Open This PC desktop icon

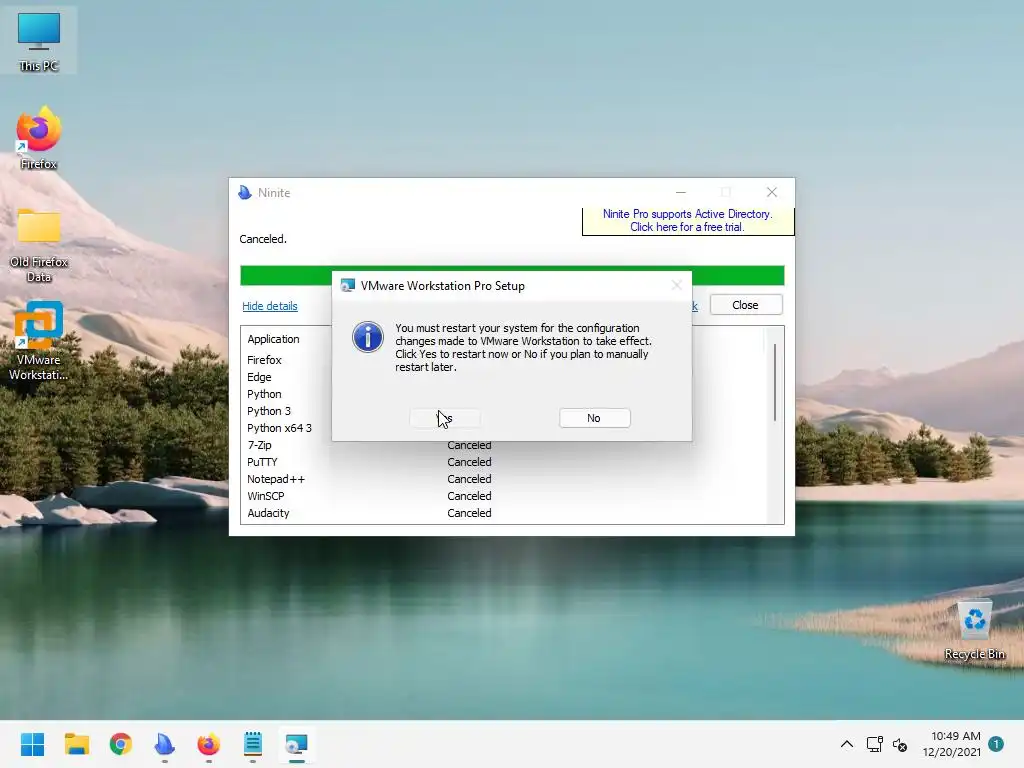[39, 41]
